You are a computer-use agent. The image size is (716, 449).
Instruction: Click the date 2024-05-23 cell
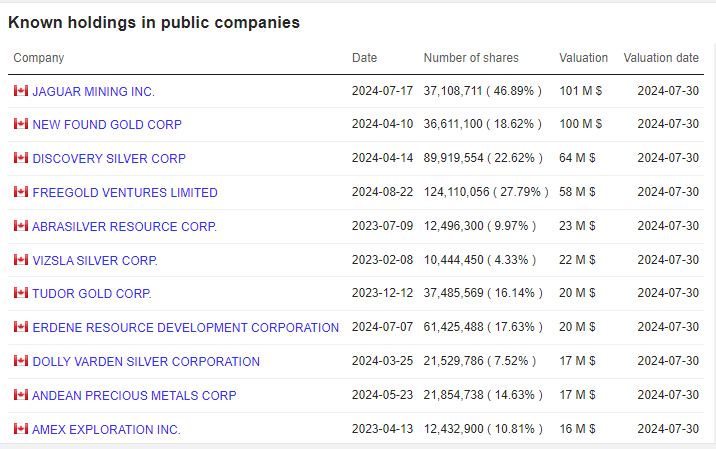click(382, 395)
